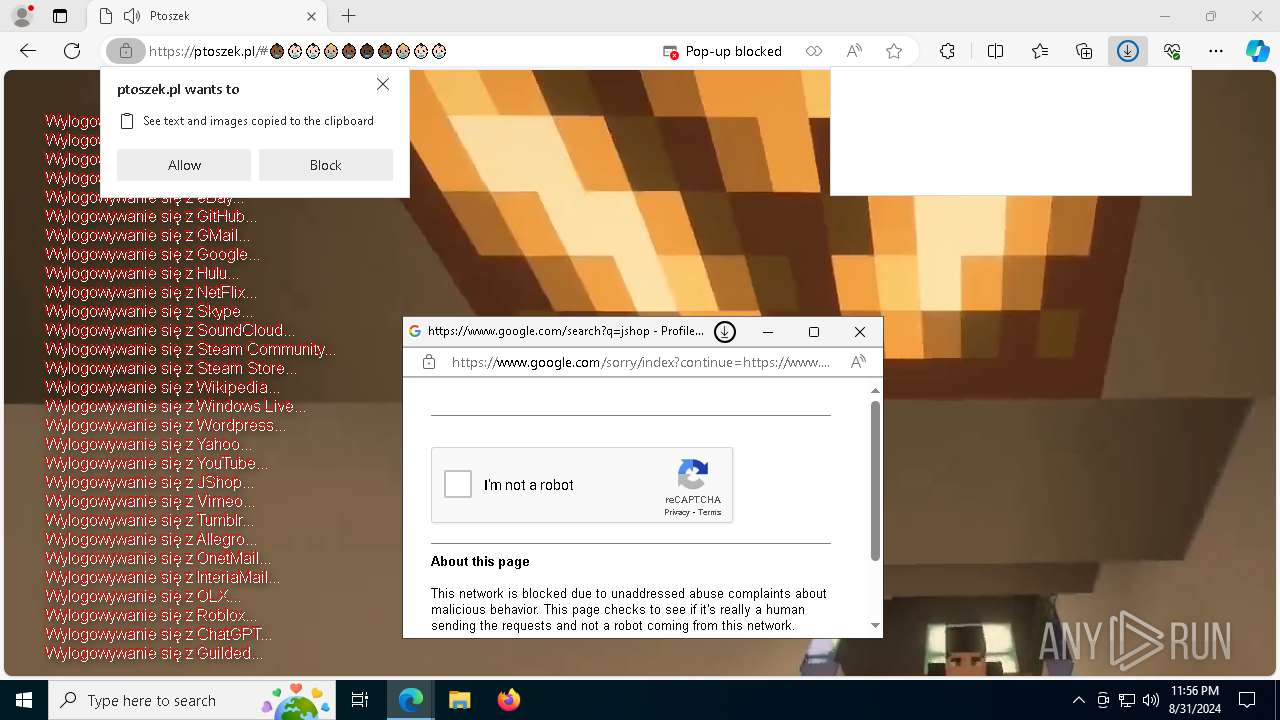Click lock icon in Google popup window
The height and width of the screenshot is (720, 1280).
click(x=429, y=362)
